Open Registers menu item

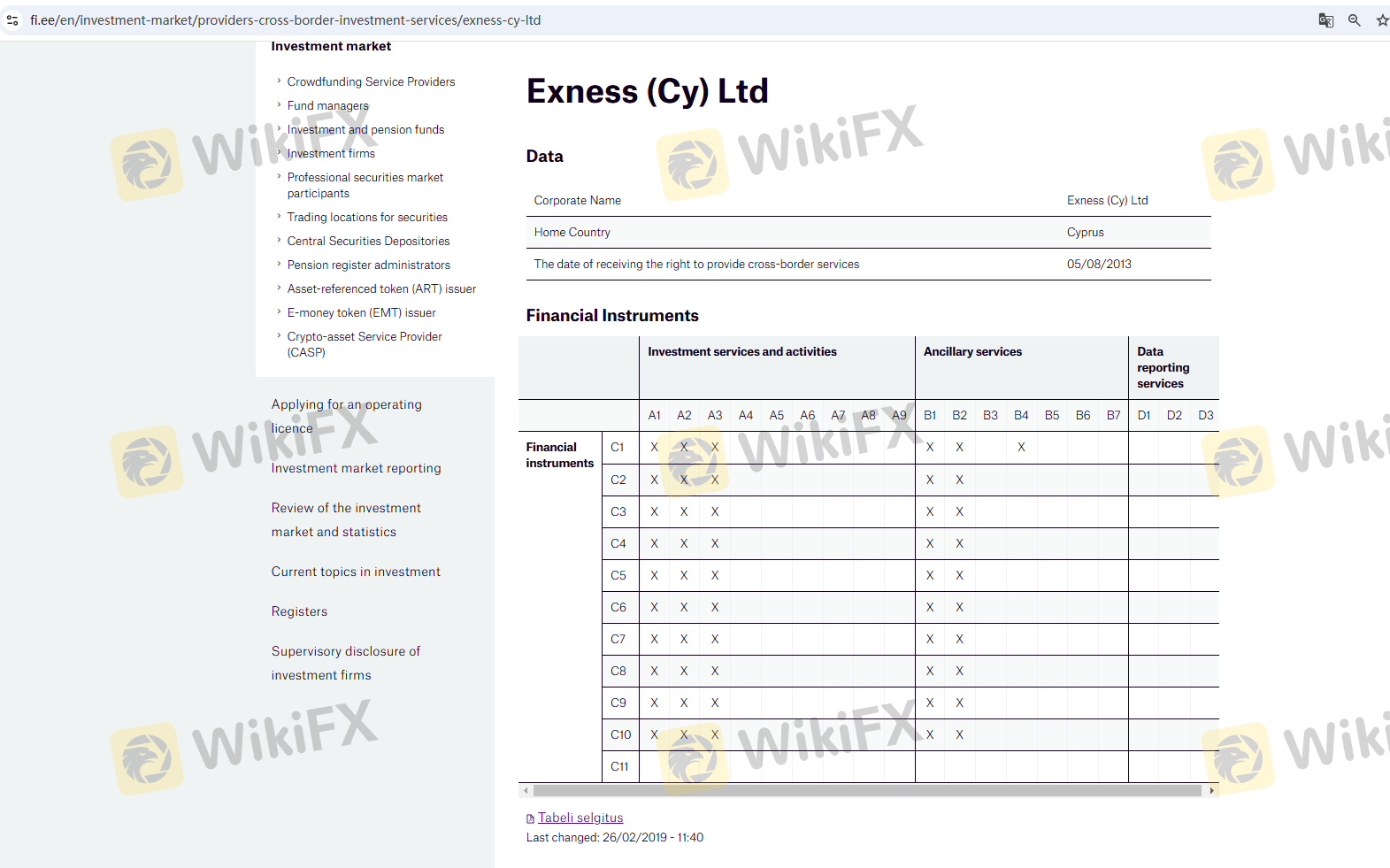[299, 611]
